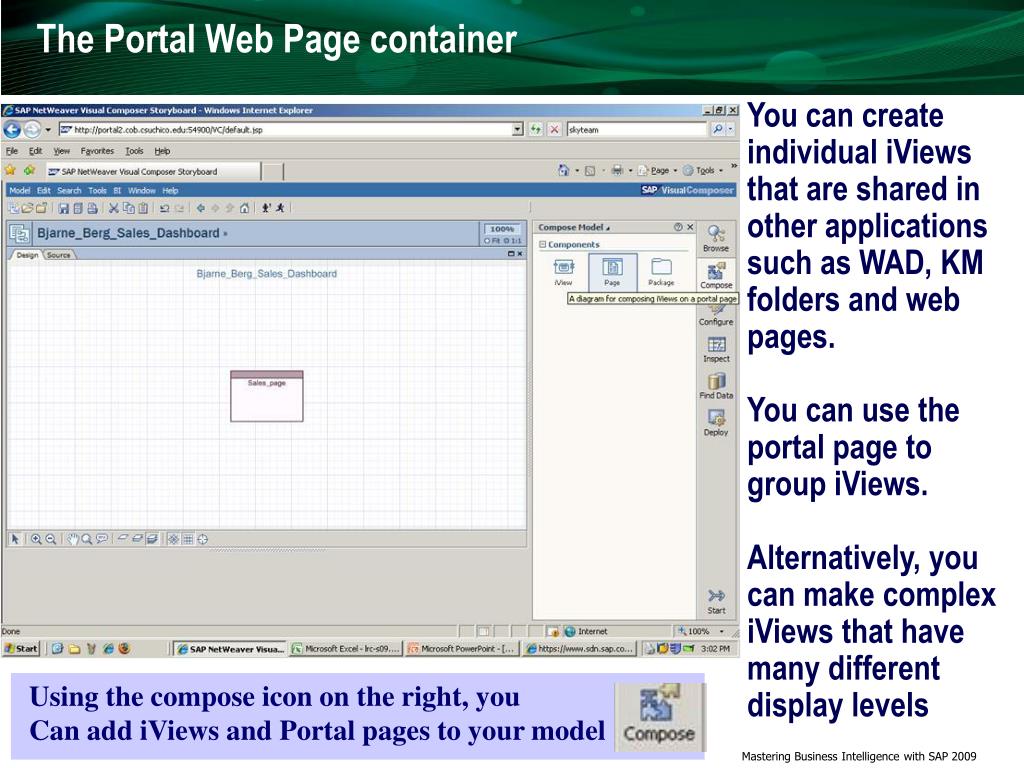Open the Compose Model dropdown arrow
The height and width of the screenshot is (768, 1024).
[608, 228]
